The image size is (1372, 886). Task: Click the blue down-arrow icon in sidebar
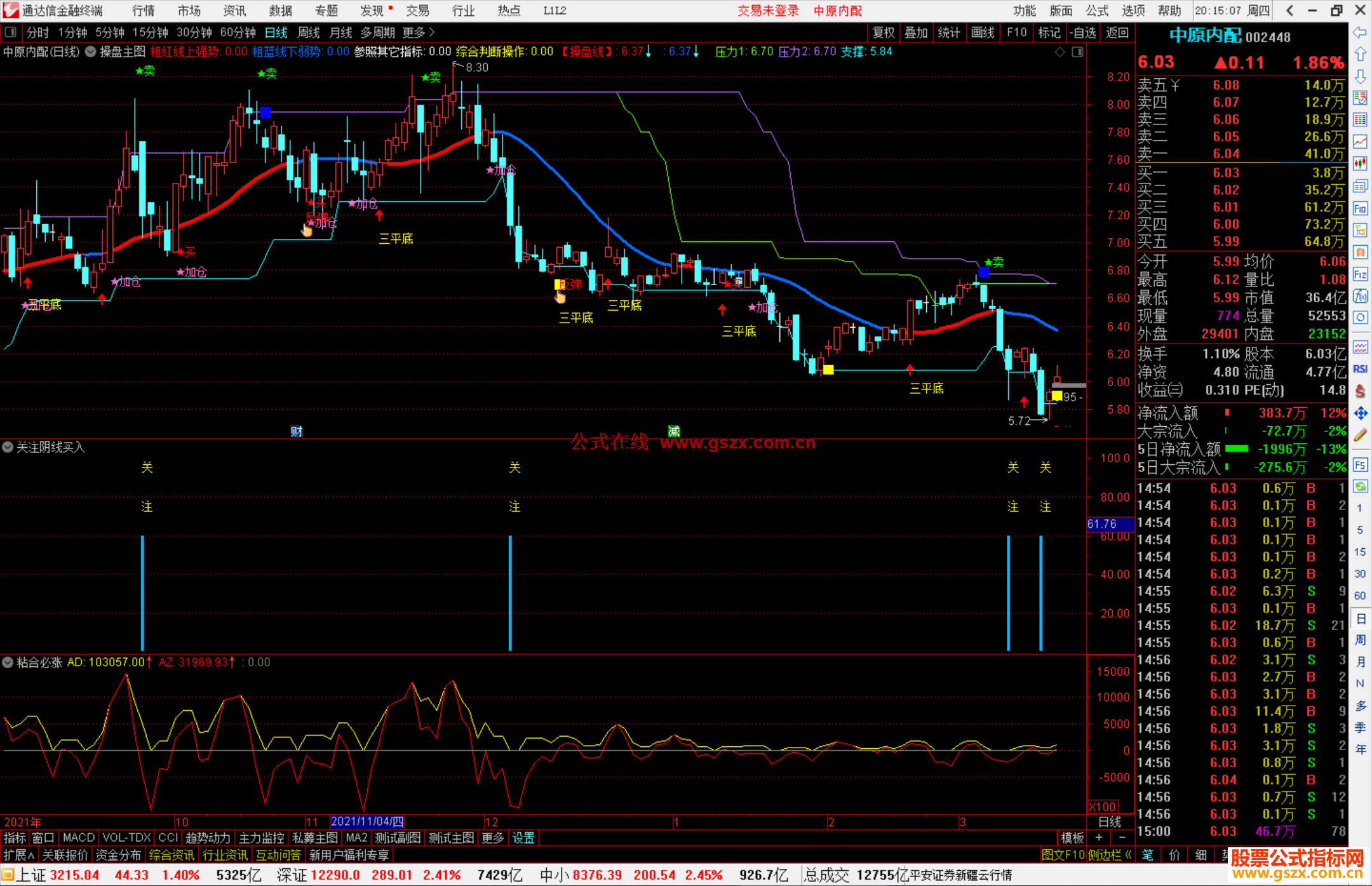tap(1360, 76)
